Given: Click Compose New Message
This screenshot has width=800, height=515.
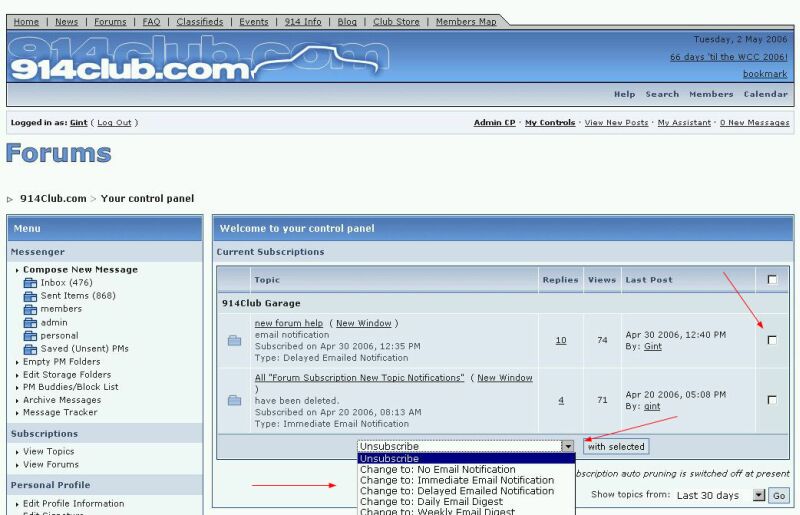Looking at the screenshot, I should [x=80, y=269].
